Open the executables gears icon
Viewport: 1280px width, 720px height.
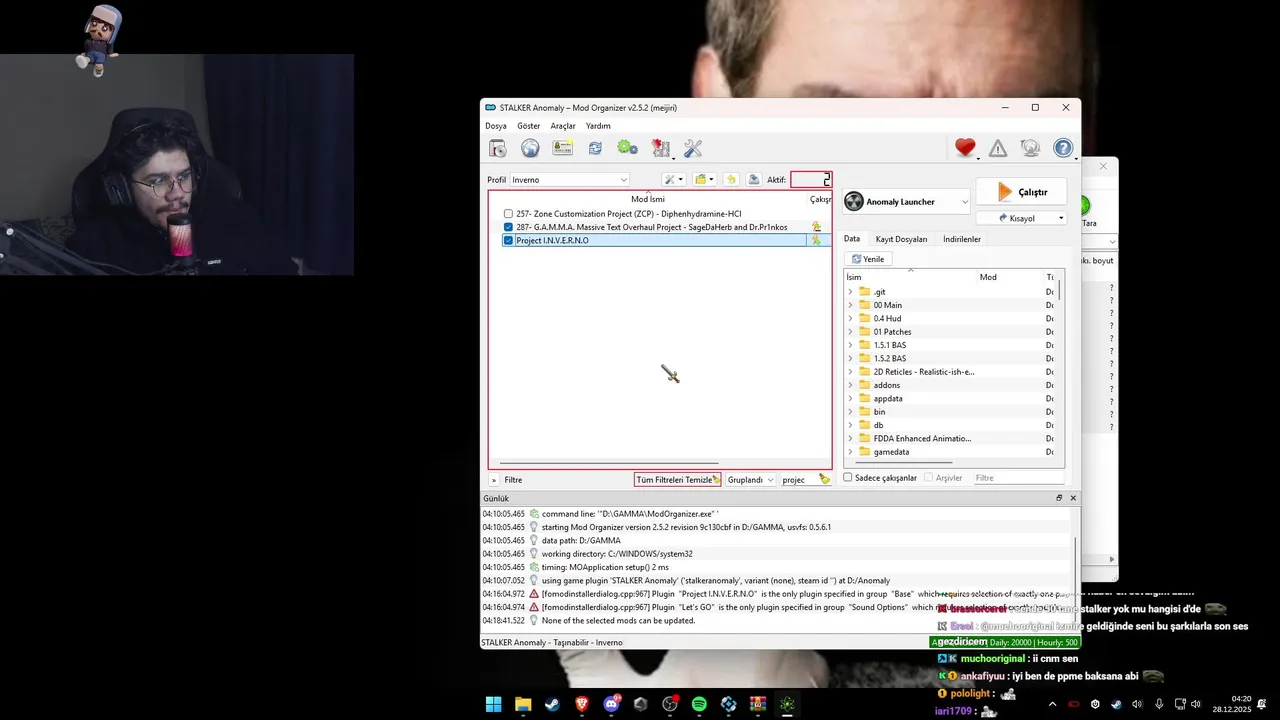coord(627,148)
